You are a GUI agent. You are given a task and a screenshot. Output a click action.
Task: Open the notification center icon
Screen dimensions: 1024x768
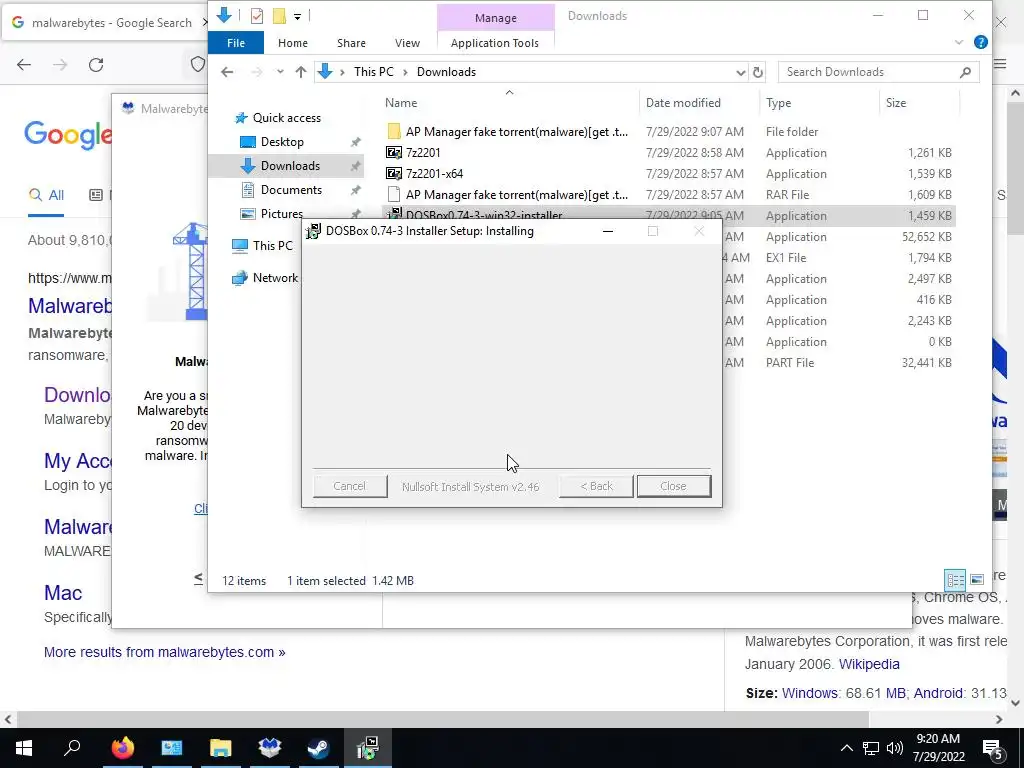(992, 748)
